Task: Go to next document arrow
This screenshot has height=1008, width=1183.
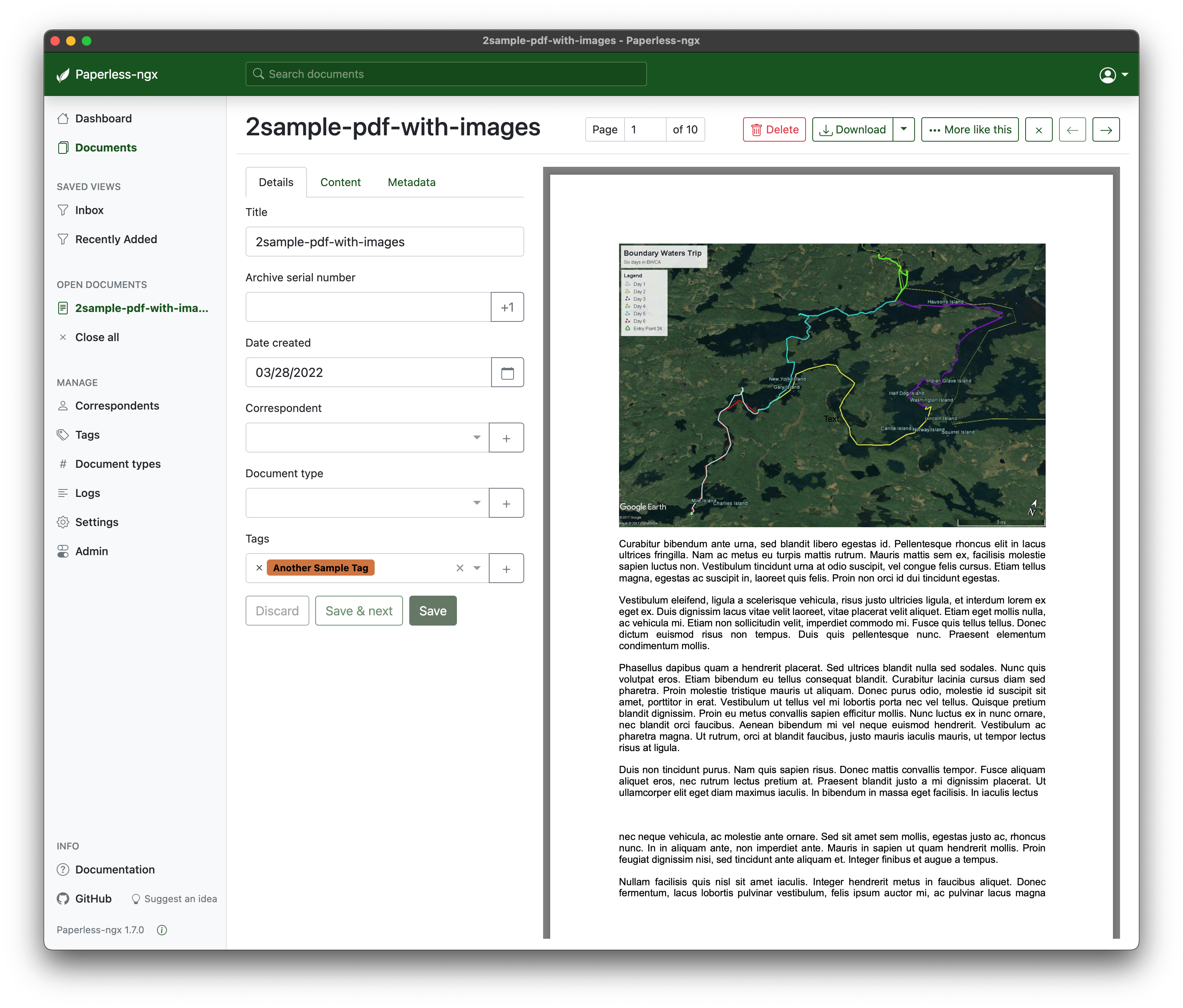Action: [1105, 129]
